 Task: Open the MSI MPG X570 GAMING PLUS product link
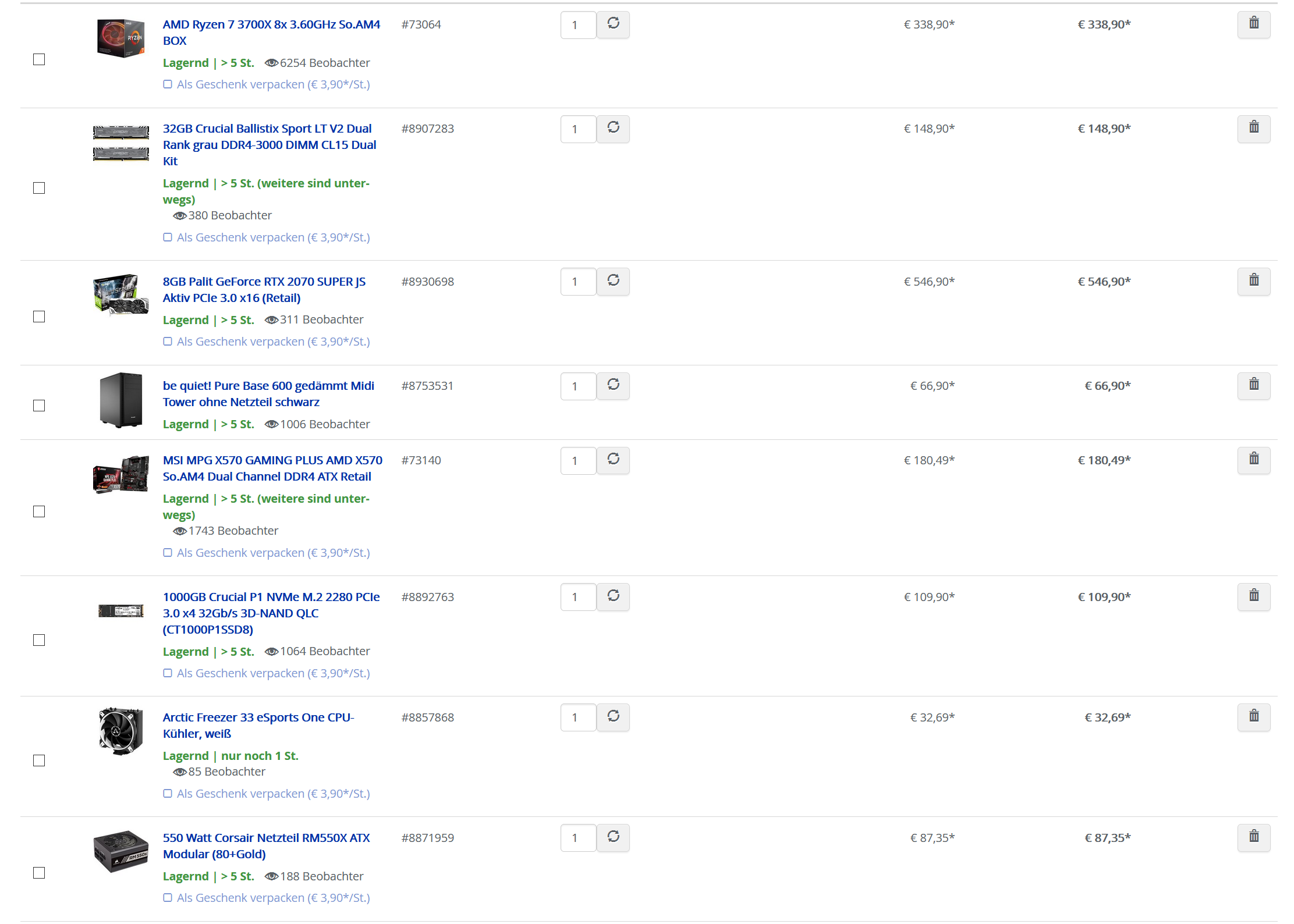tap(272, 468)
